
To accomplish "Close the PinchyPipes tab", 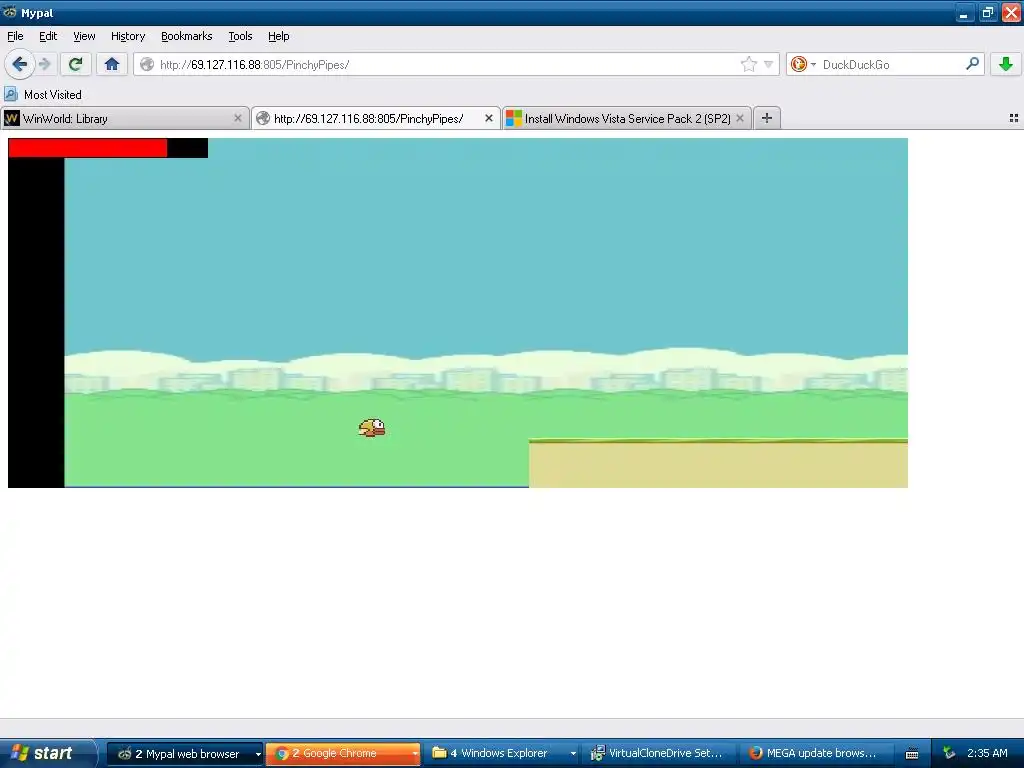I will tap(488, 118).
